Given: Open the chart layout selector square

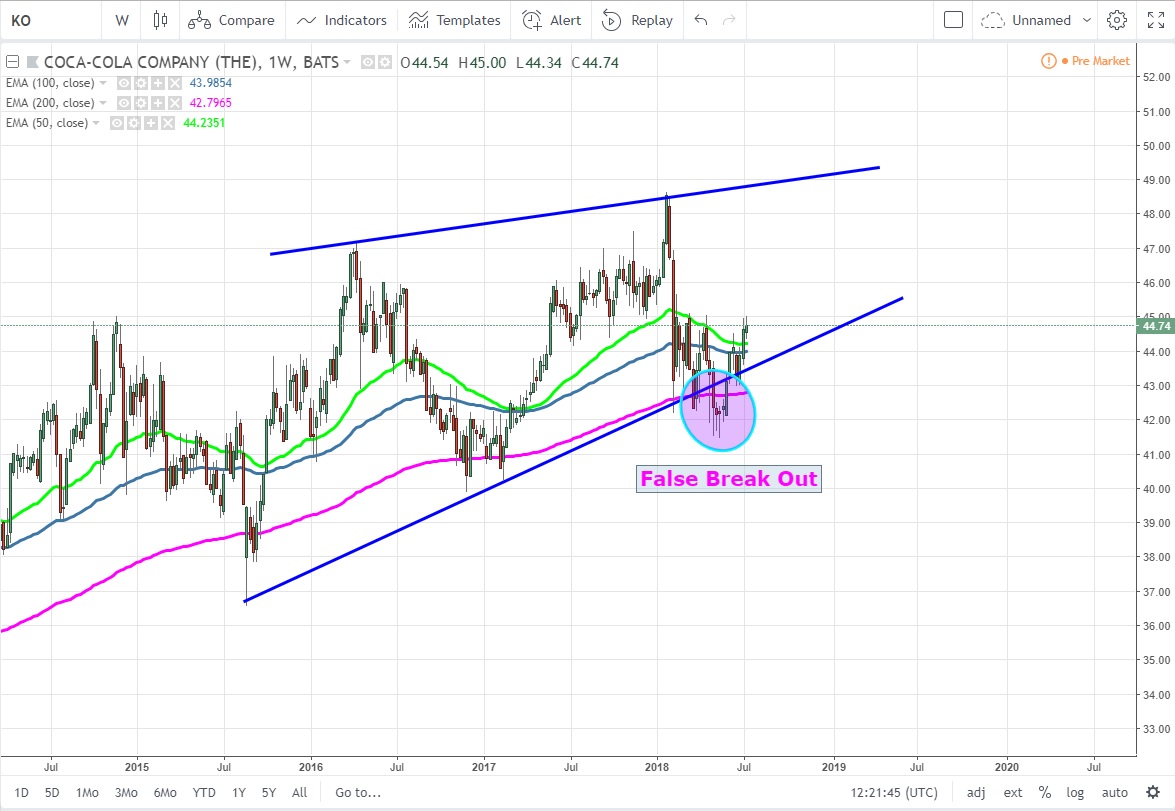Looking at the screenshot, I should coord(953,20).
